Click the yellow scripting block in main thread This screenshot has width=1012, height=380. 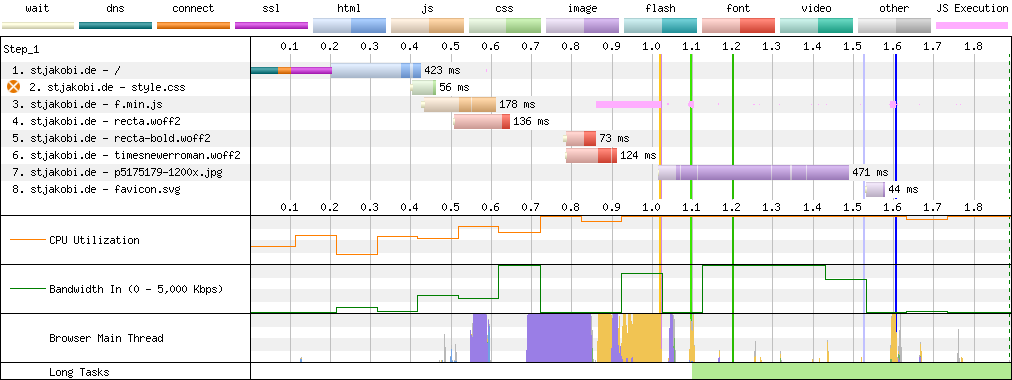(642, 338)
